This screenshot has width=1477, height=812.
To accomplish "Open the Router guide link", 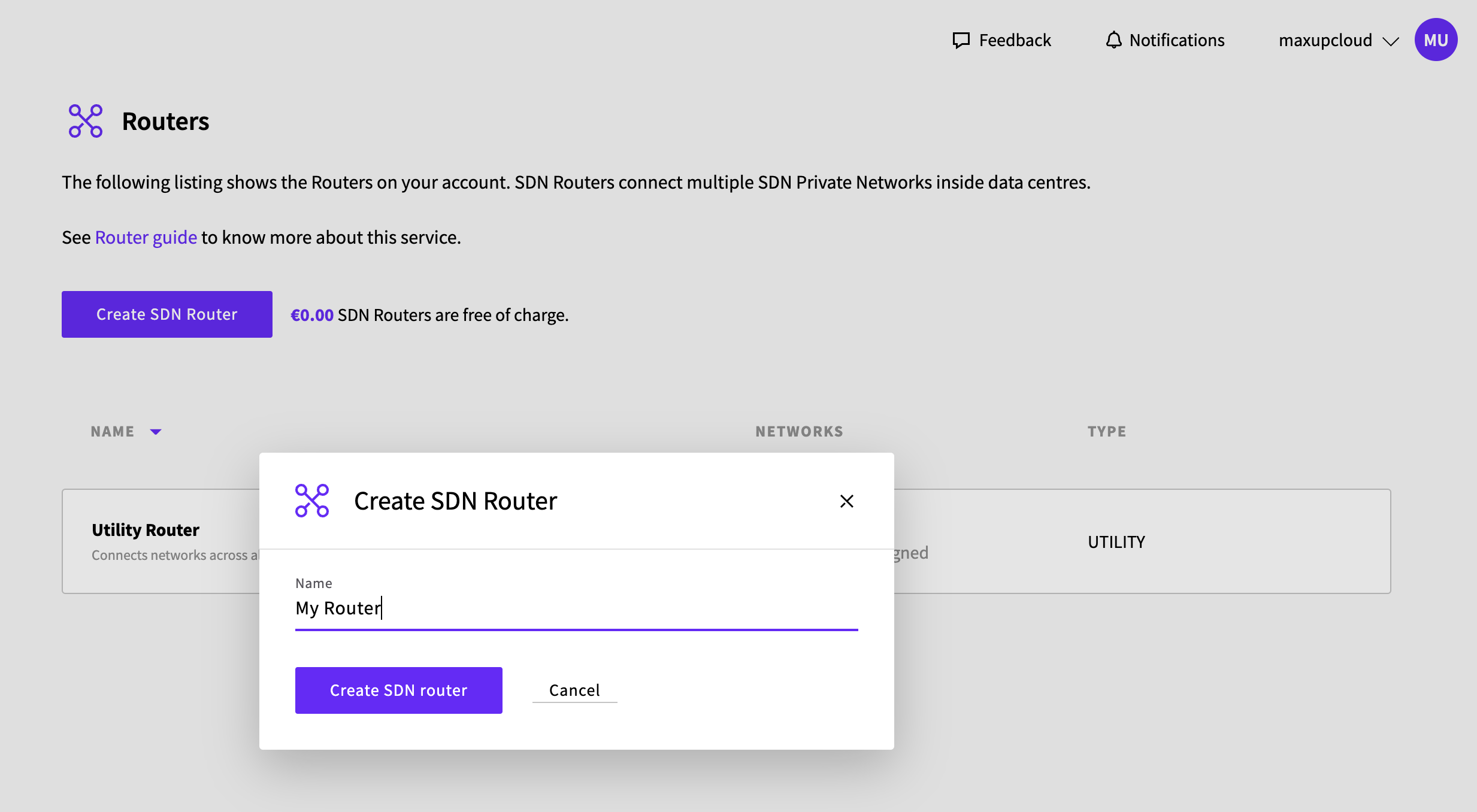I will (146, 237).
